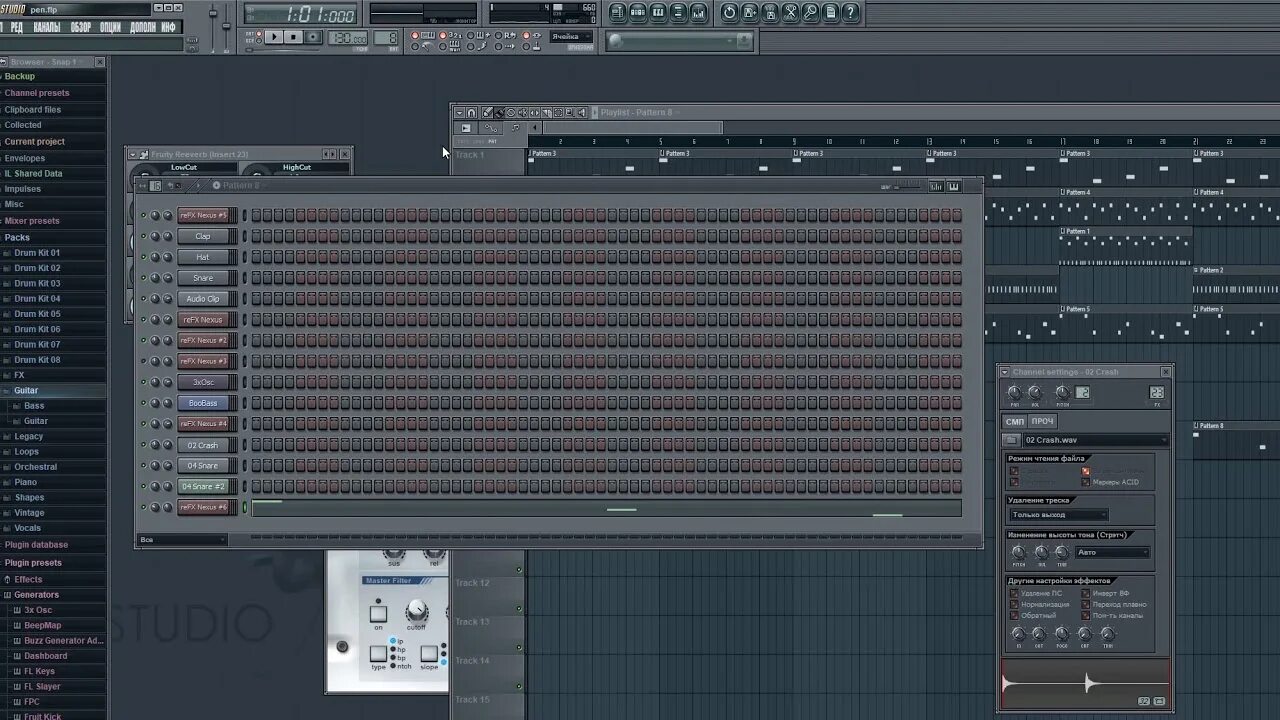1280x720 pixels.
Task: Click the Playlist horizontal scrollbar
Action: 631,128
